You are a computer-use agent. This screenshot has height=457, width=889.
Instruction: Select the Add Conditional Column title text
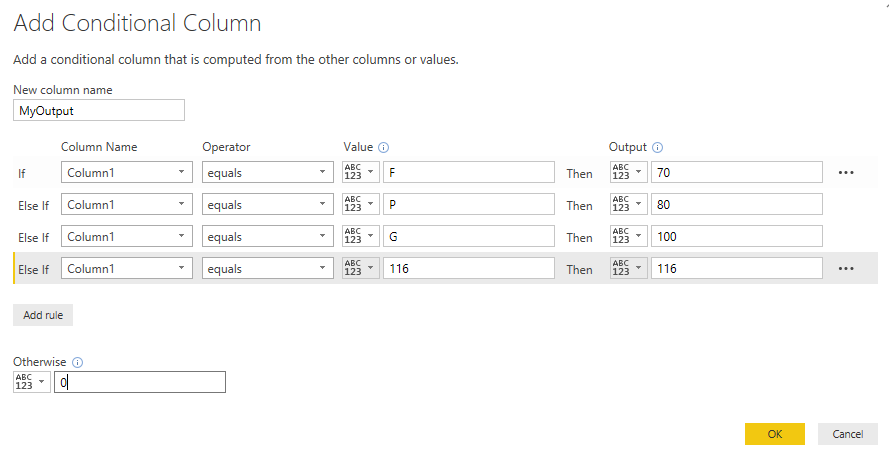tap(137, 23)
